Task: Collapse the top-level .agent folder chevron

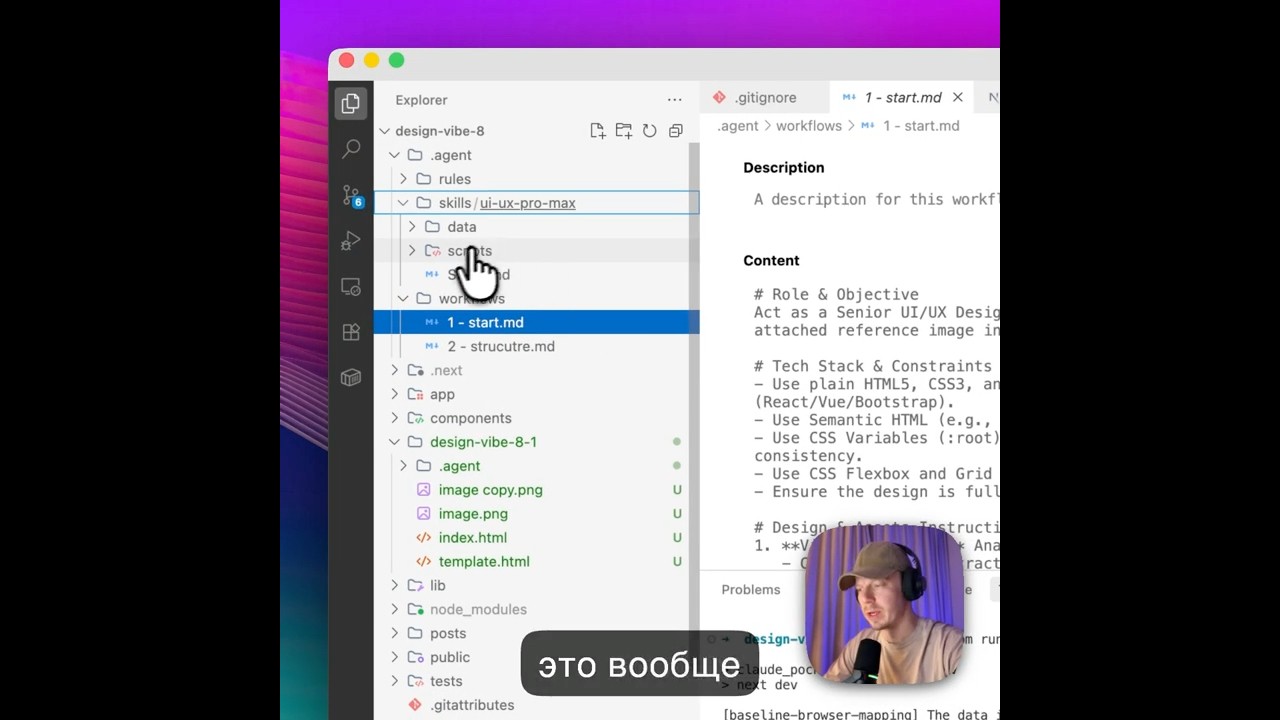Action: (394, 155)
